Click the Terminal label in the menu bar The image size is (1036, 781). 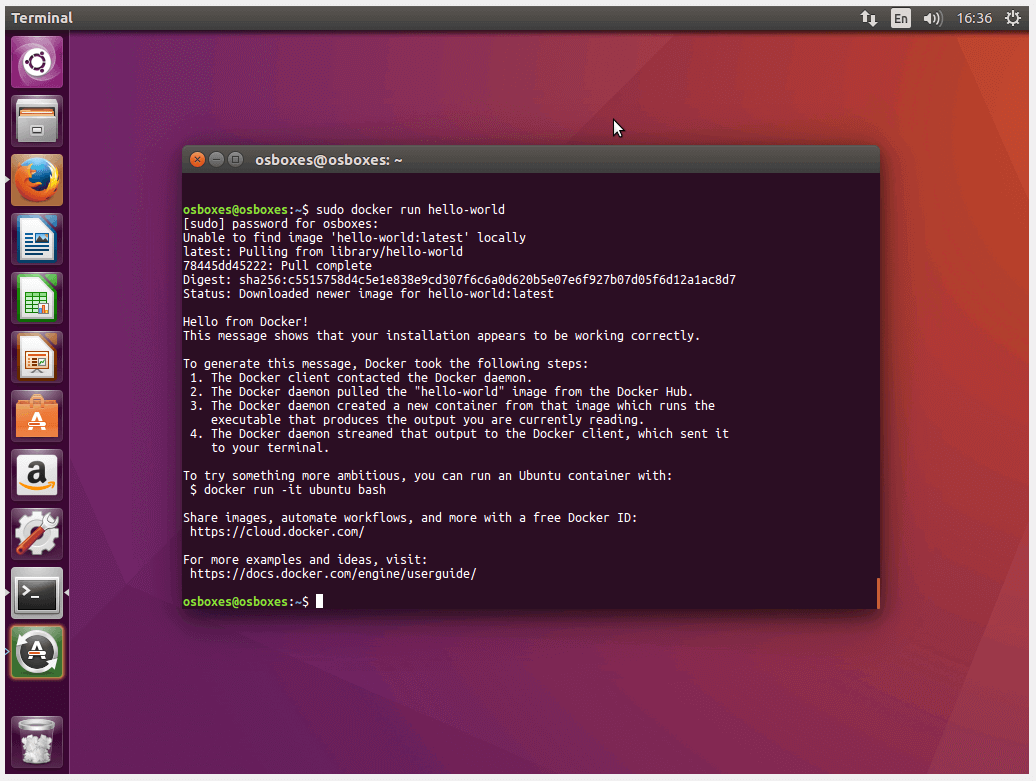(x=41, y=17)
